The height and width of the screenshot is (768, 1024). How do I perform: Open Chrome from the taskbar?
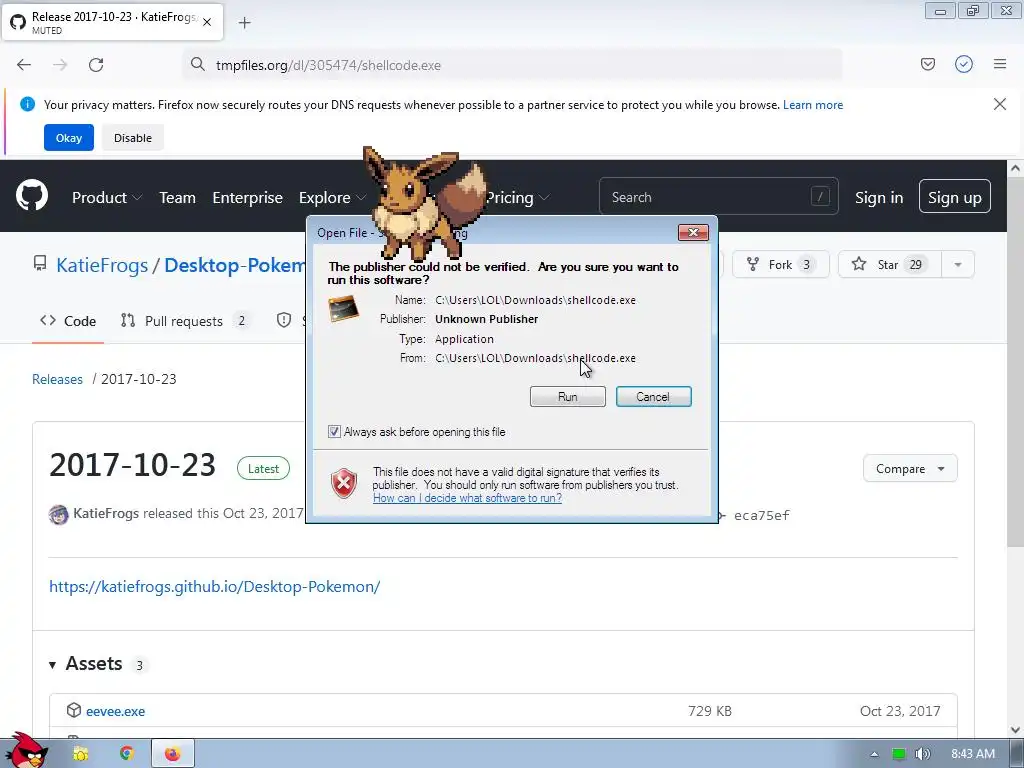[127, 754]
